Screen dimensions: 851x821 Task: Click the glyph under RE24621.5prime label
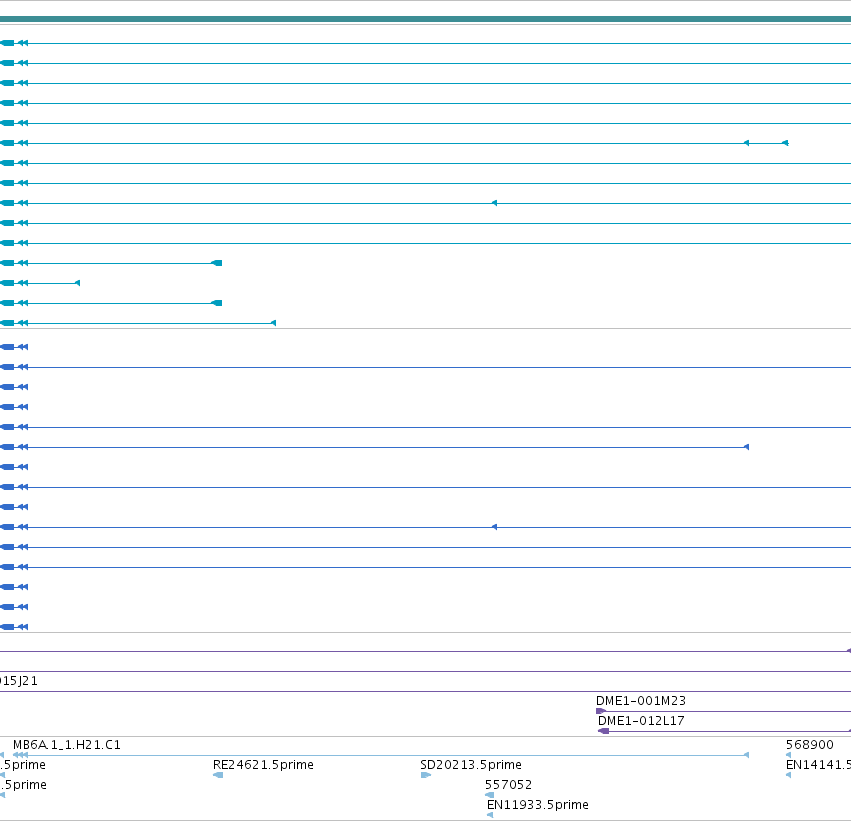click(x=218, y=775)
